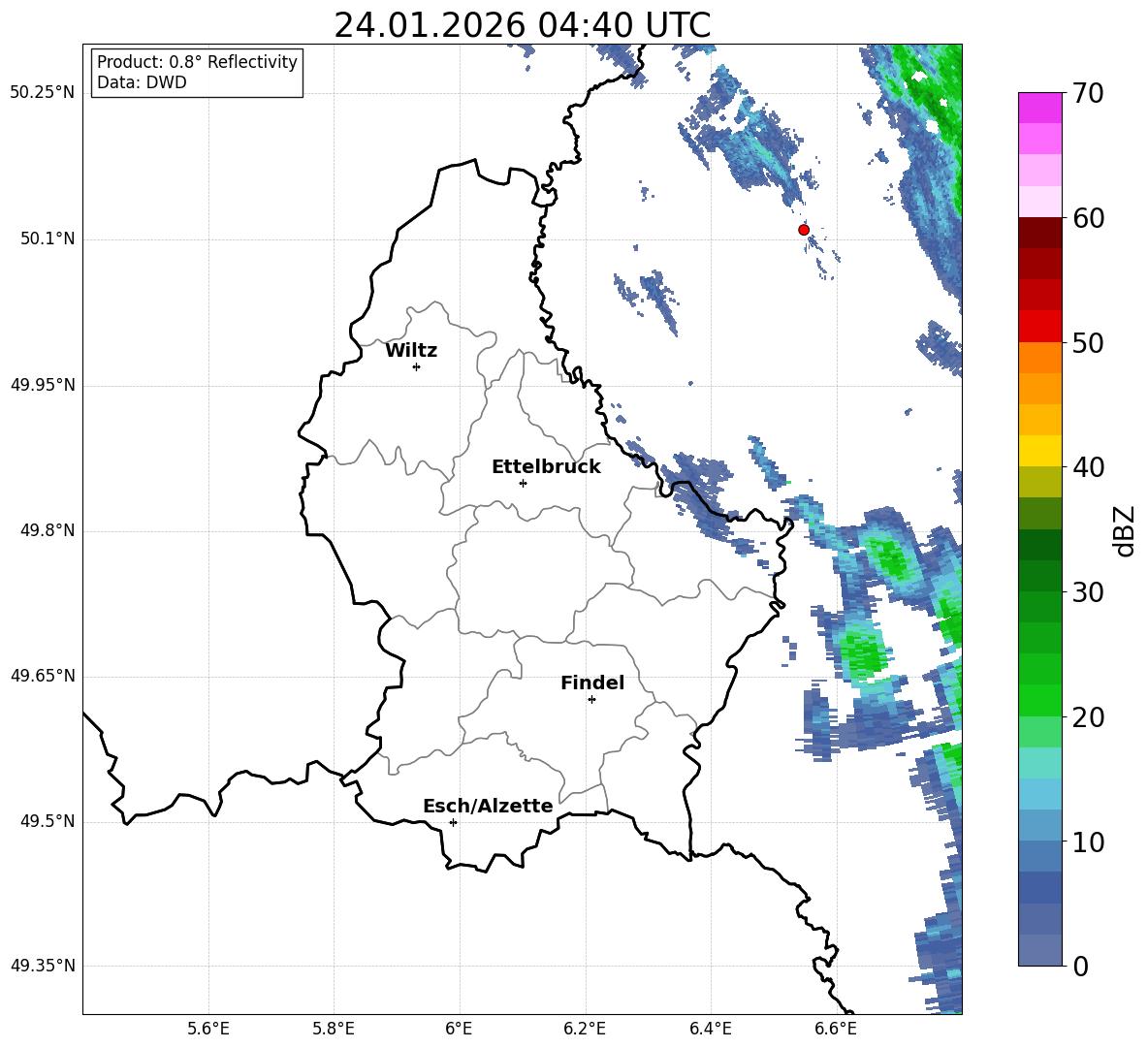The height and width of the screenshot is (1048, 1148).
Task: Click the colorbar tick label 30
Action: pyautogui.click(x=1088, y=592)
